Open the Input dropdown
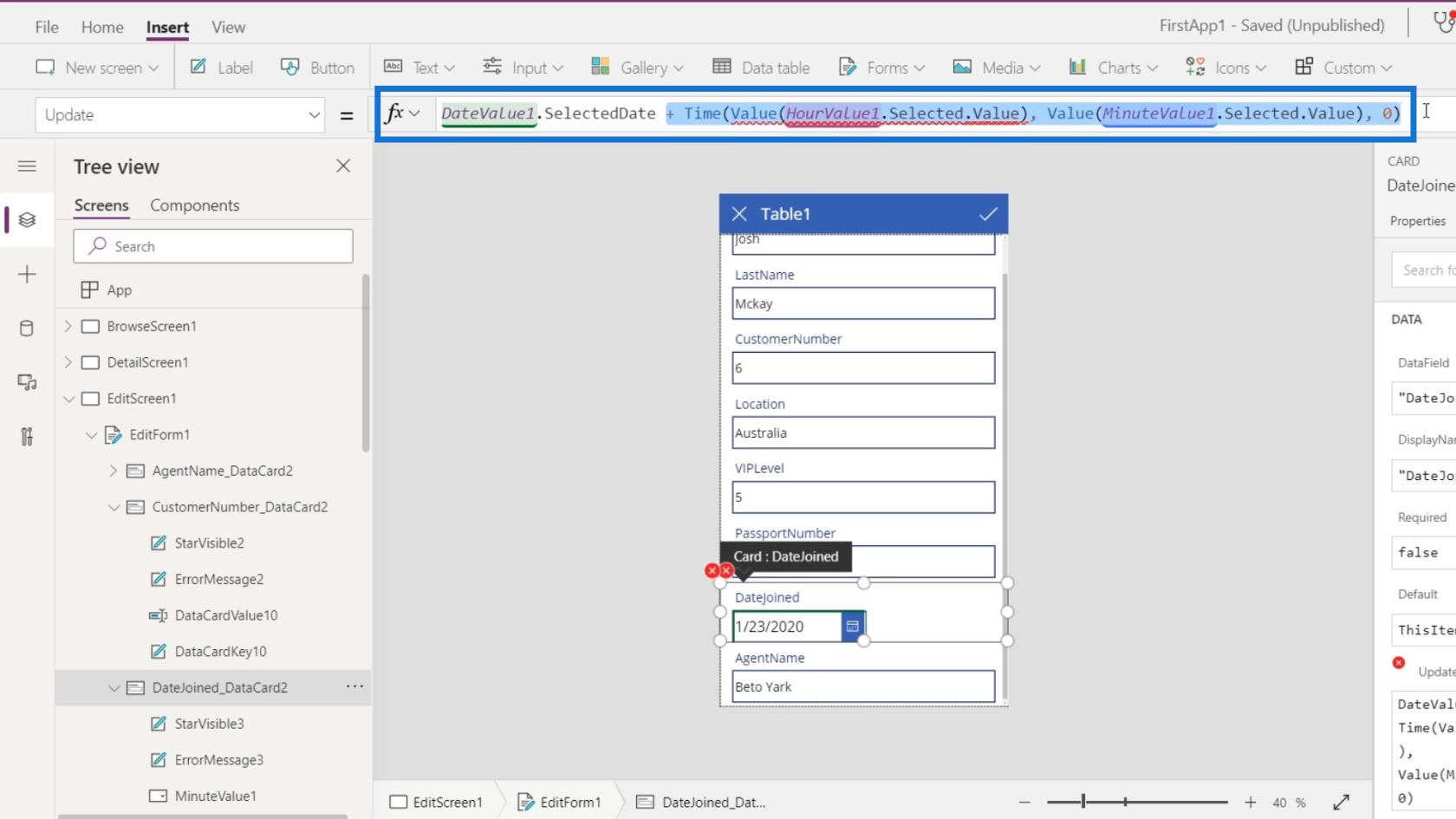This screenshot has width=1456, height=819. (x=523, y=68)
